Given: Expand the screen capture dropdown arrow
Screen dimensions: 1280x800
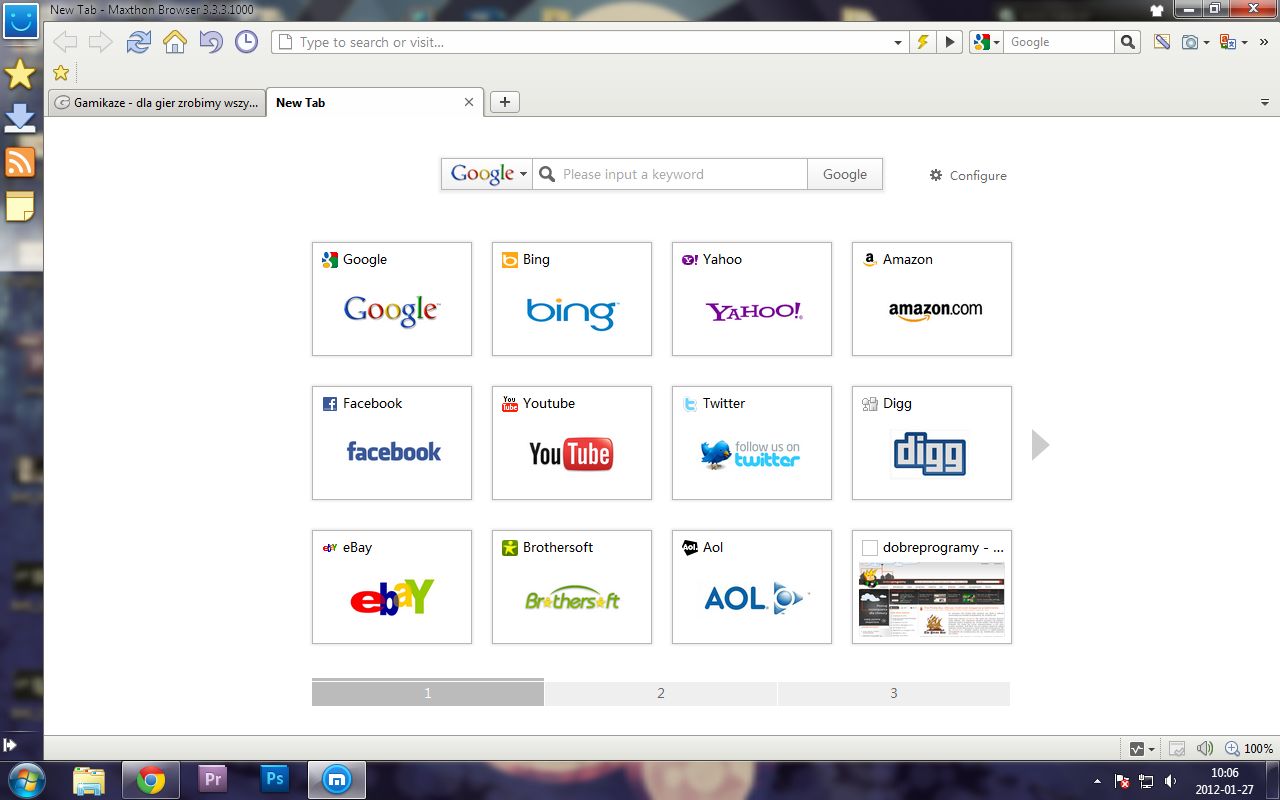Looking at the screenshot, I should click(x=1207, y=43).
